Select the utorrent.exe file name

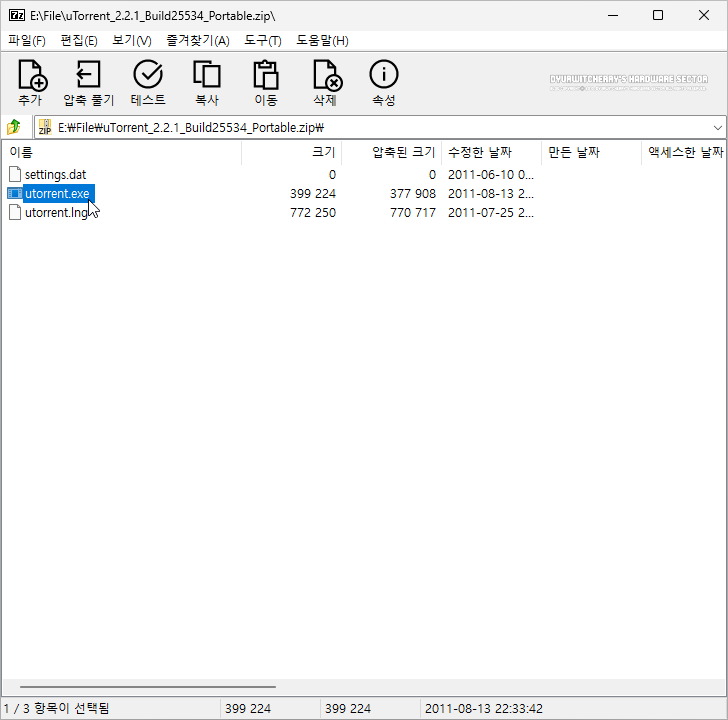57,194
